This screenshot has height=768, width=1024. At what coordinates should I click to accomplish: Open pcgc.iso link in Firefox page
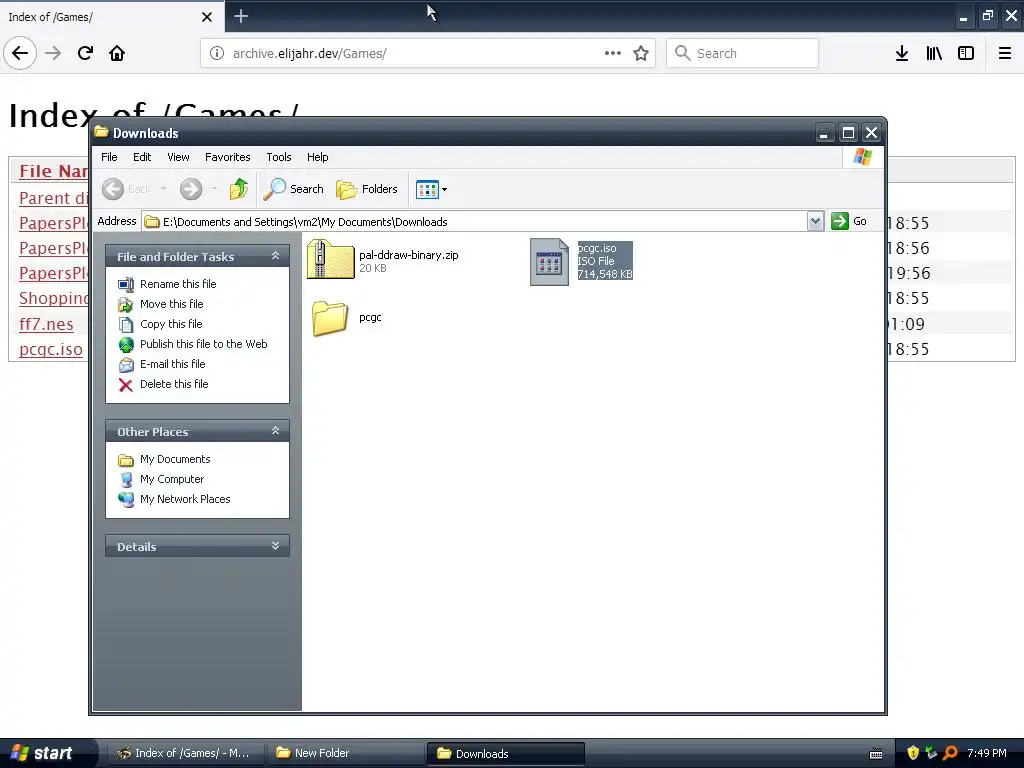point(51,349)
